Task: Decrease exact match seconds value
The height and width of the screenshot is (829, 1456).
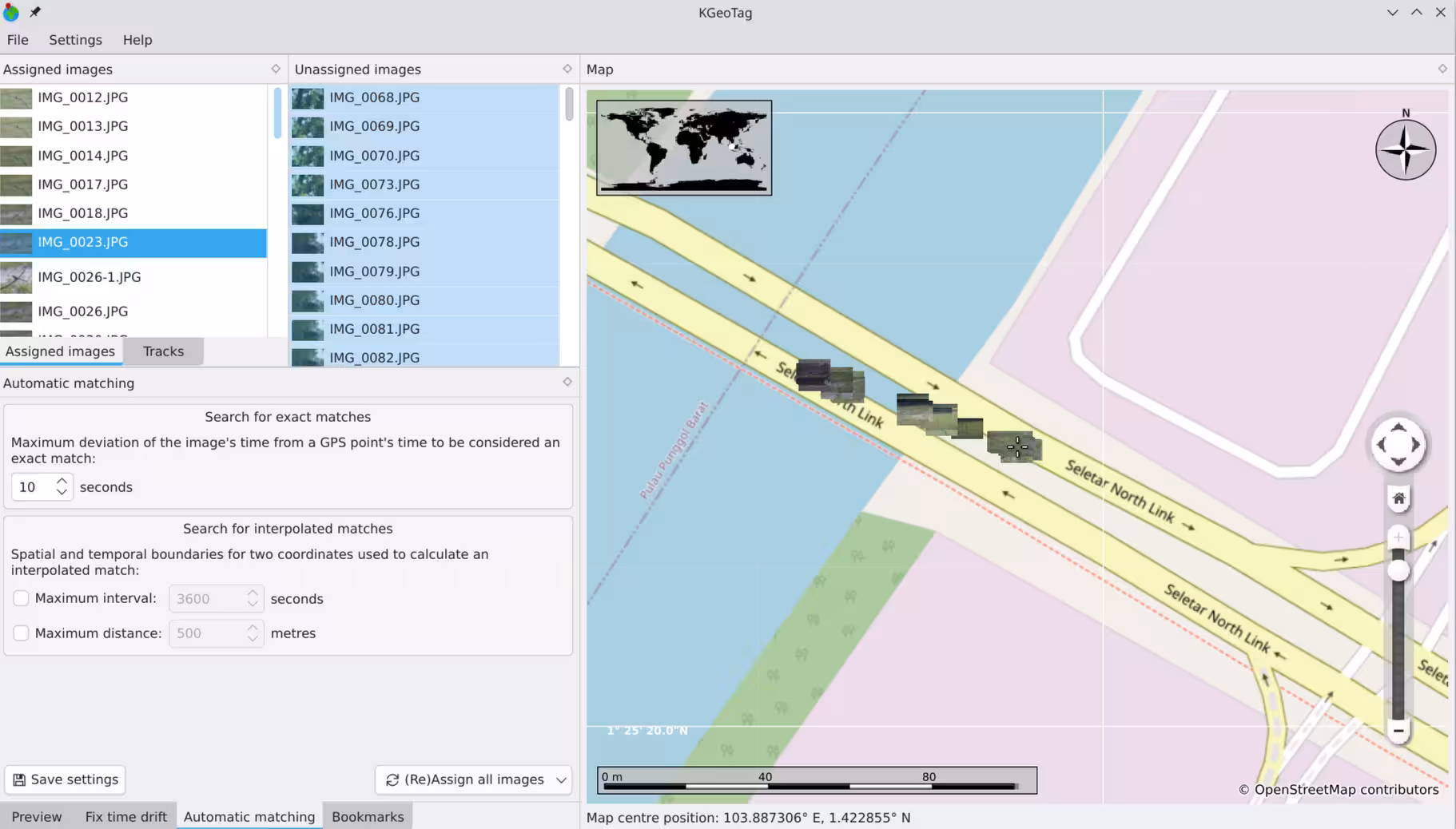Action: (x=62, y=492)
